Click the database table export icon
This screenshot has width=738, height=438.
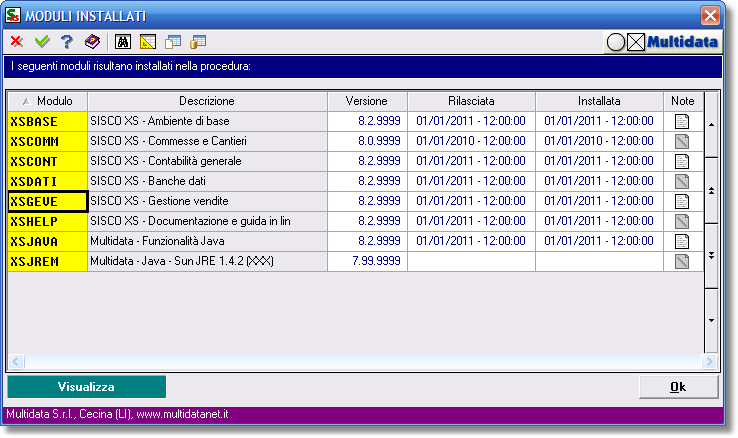point(198,42)
